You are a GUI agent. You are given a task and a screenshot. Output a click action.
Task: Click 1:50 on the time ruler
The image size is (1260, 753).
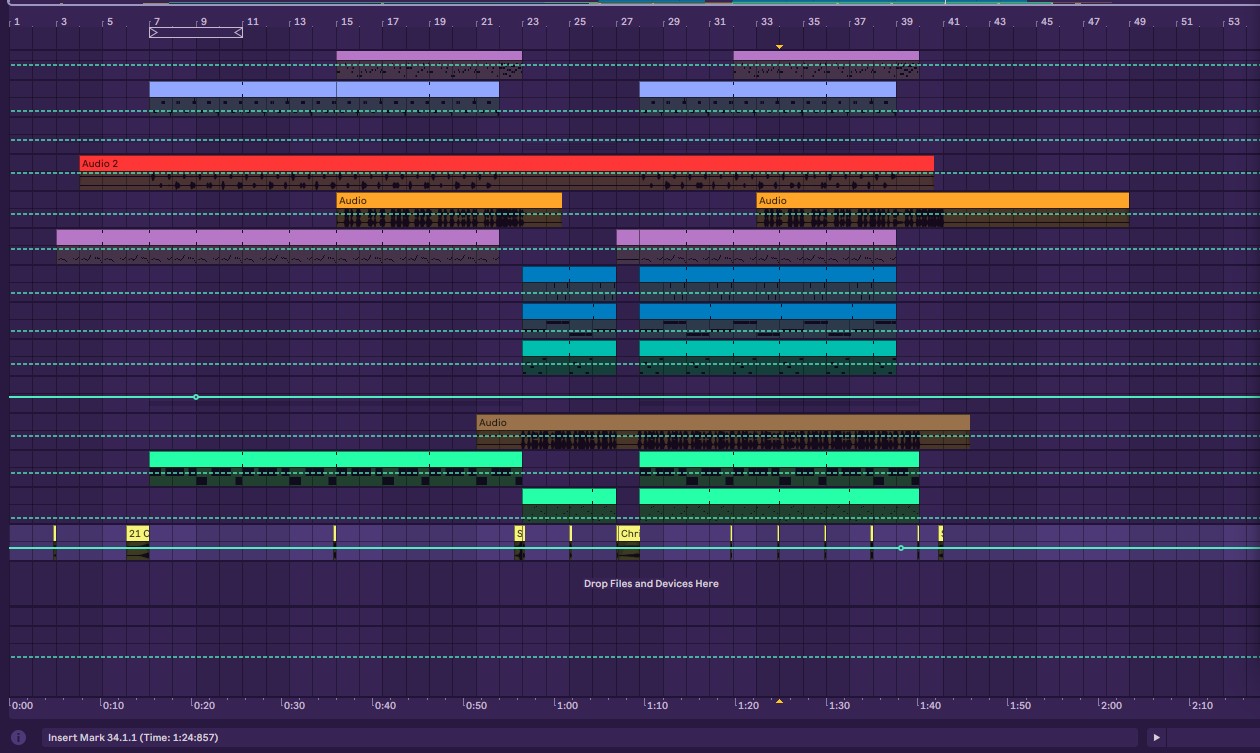[1020, 706]
